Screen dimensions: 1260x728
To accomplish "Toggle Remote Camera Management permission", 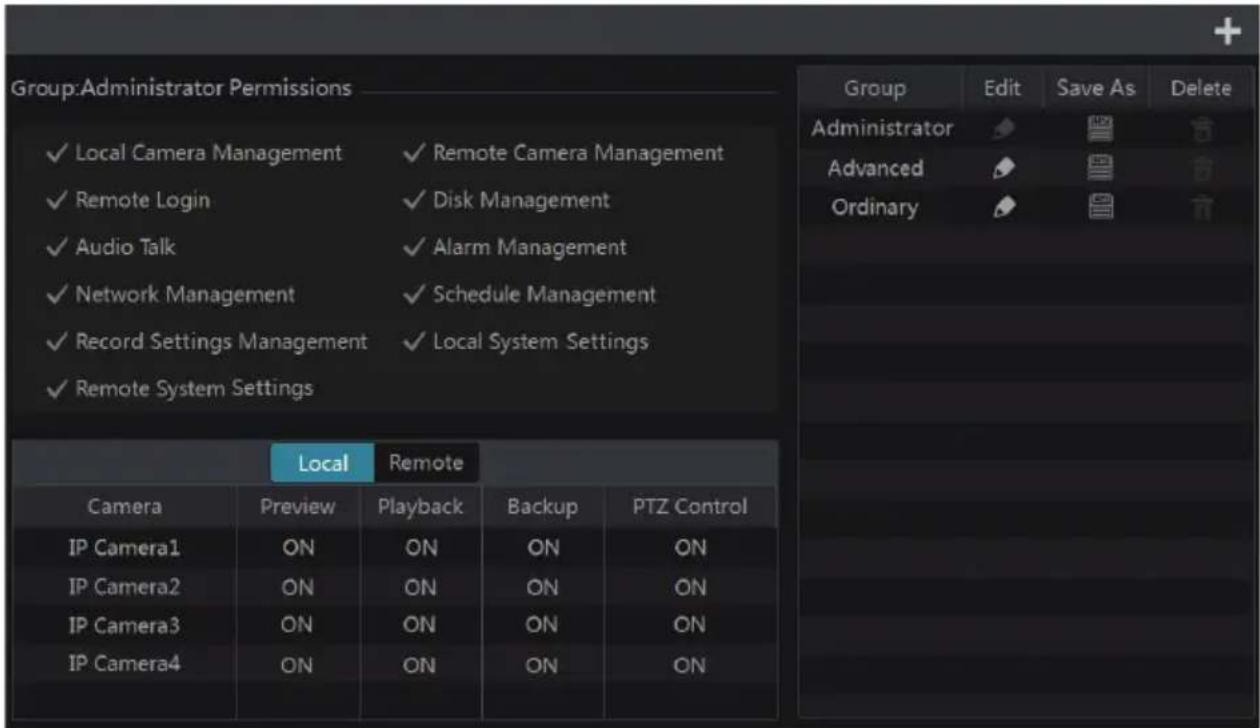I will point(563,154).
